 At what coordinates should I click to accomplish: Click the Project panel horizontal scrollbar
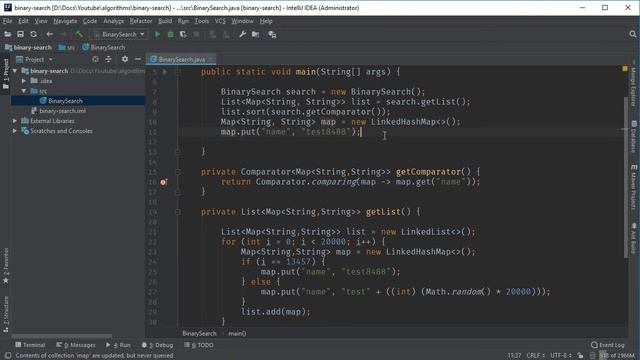click(61, 336)
